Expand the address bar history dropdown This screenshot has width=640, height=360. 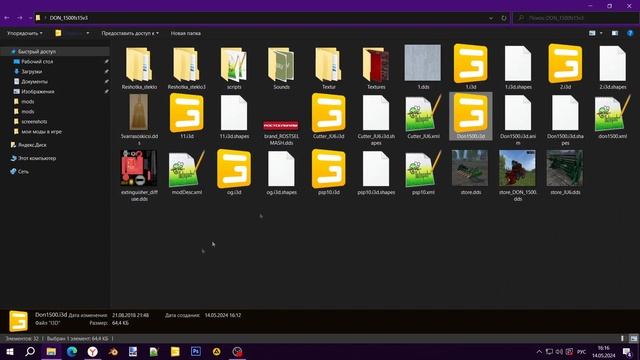point(491,18)
